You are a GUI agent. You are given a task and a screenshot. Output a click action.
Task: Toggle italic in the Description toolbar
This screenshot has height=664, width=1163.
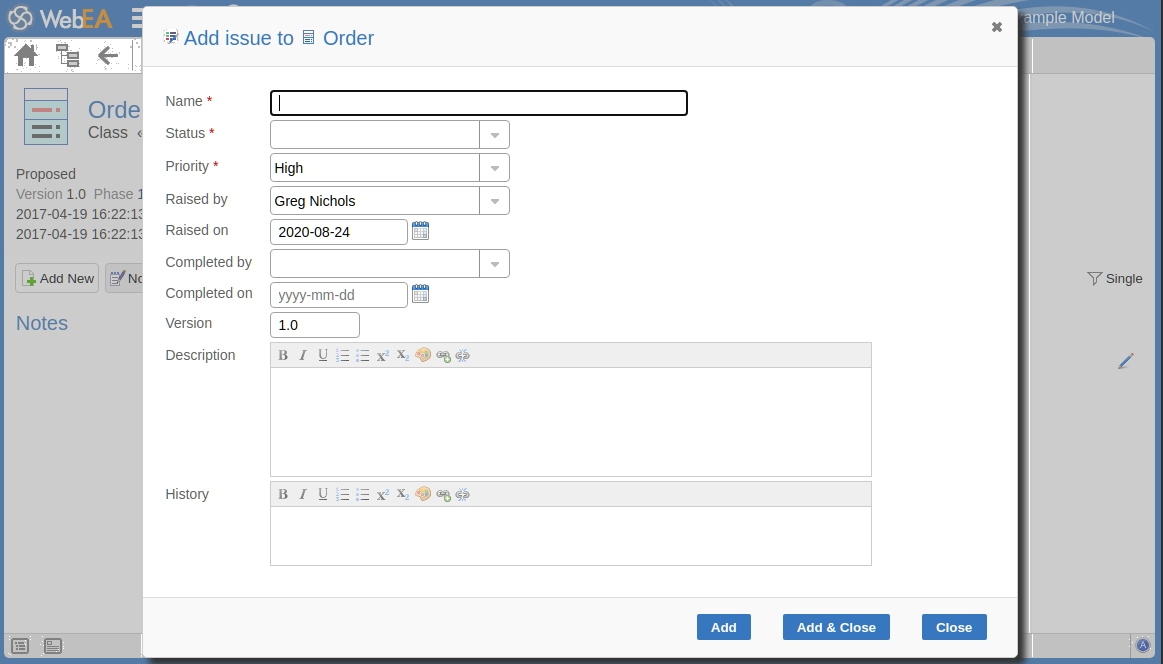(x=303, y=355)
